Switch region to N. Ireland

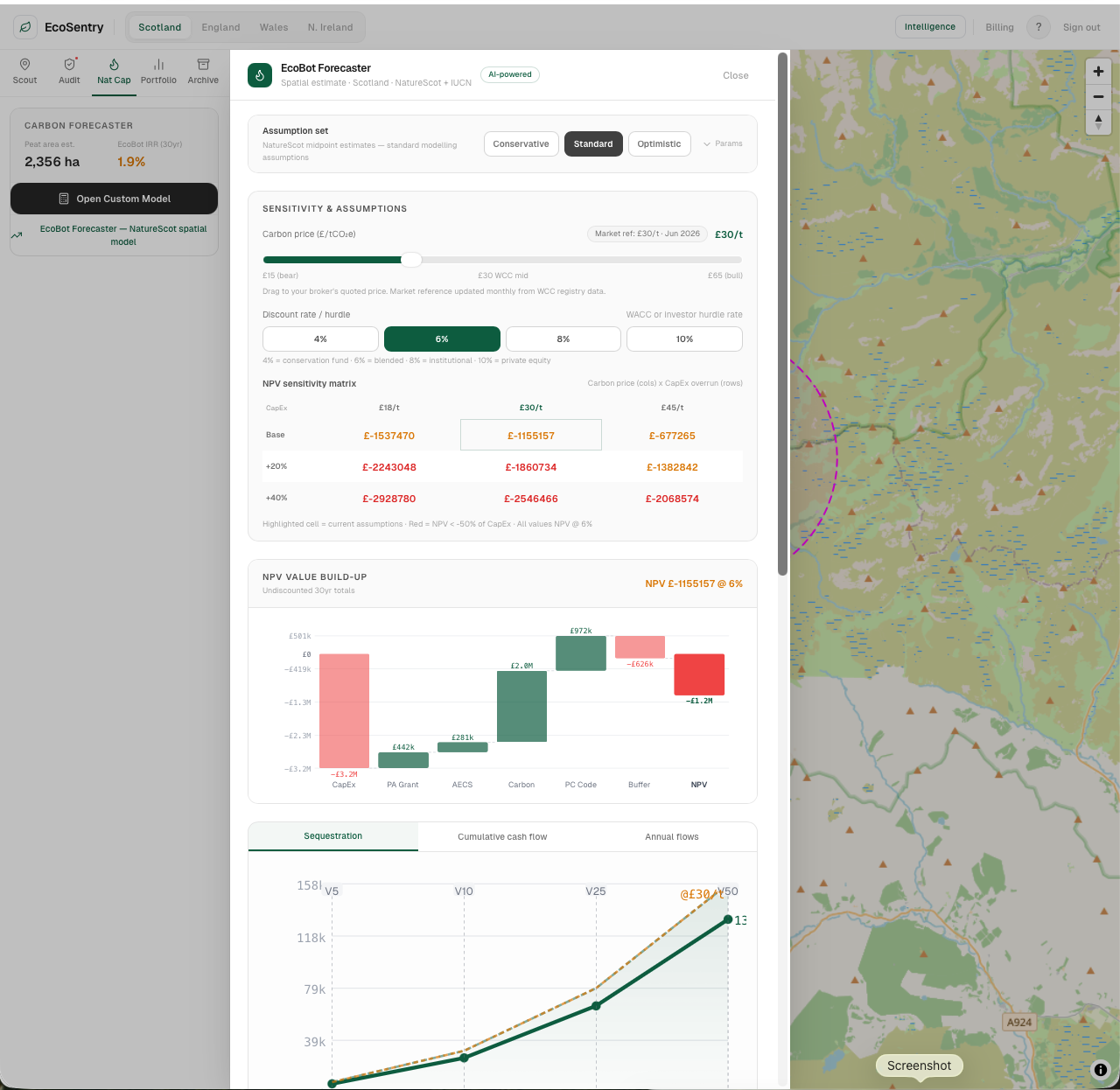pos(330,27)
